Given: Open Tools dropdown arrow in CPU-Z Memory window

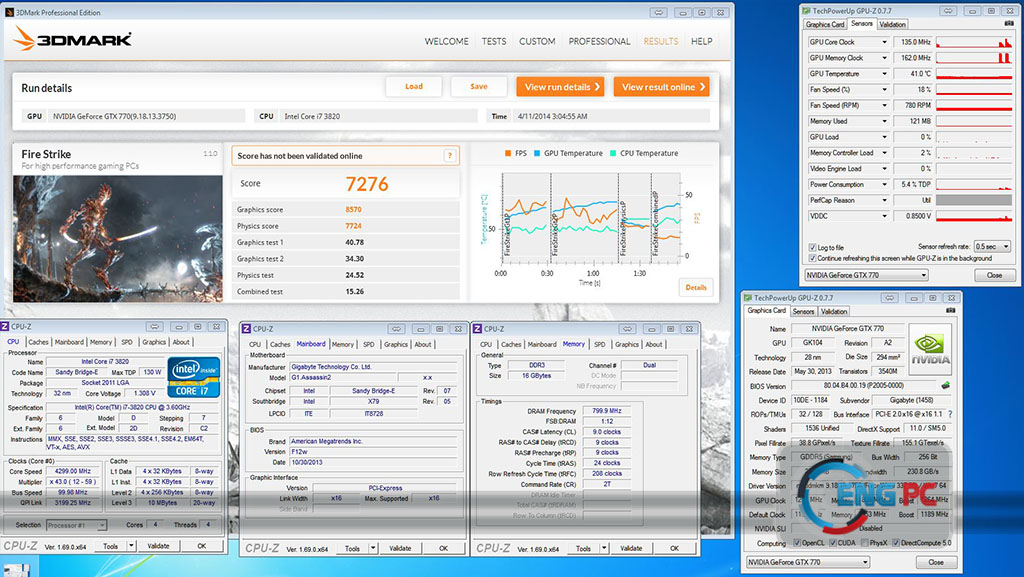Looking at the screenshot, I should click(604, 548).
